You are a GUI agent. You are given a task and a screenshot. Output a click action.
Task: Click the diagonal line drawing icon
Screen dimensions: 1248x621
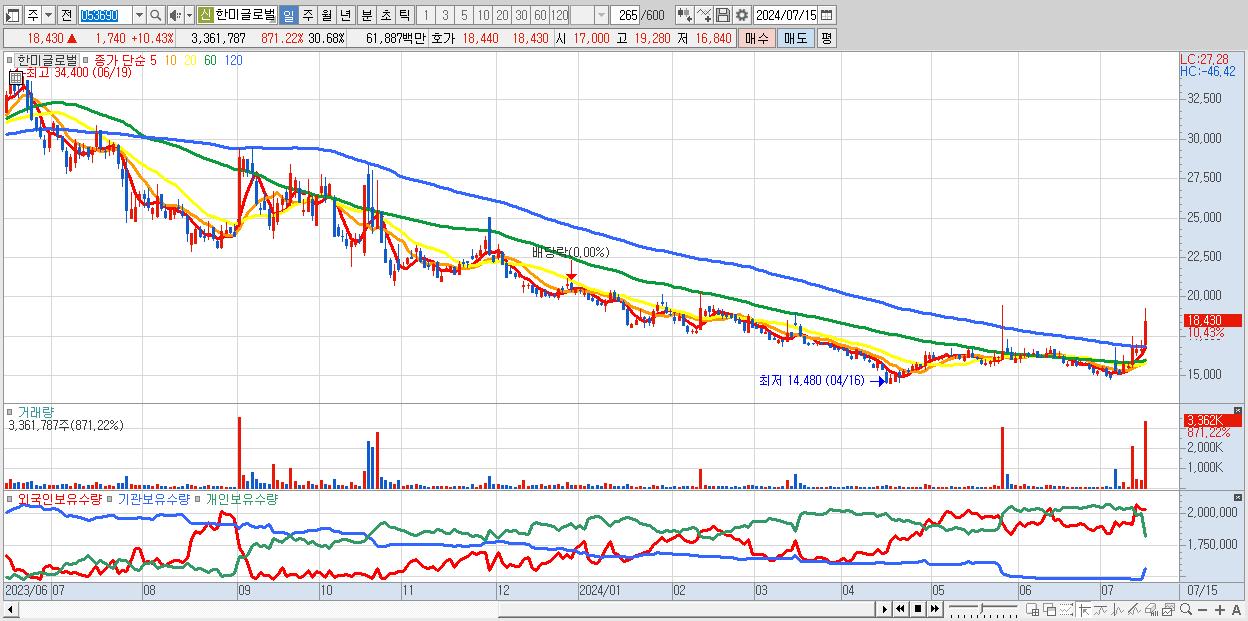click(x=1134, y=609)
